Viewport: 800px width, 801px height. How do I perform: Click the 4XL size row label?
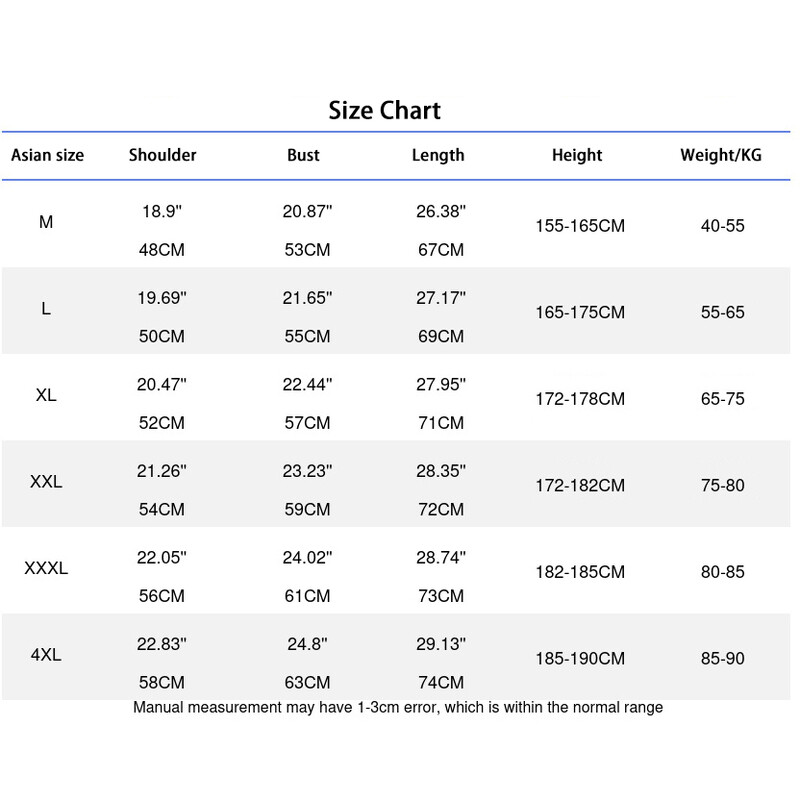pyautogui.click(x=46, y=656)
